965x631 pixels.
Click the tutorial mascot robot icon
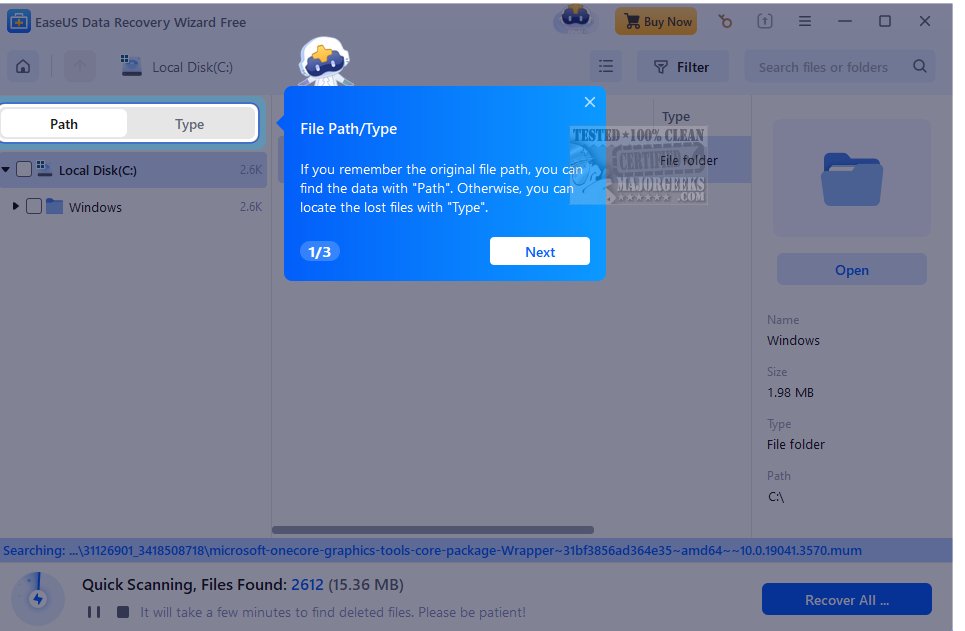(324, 61)
